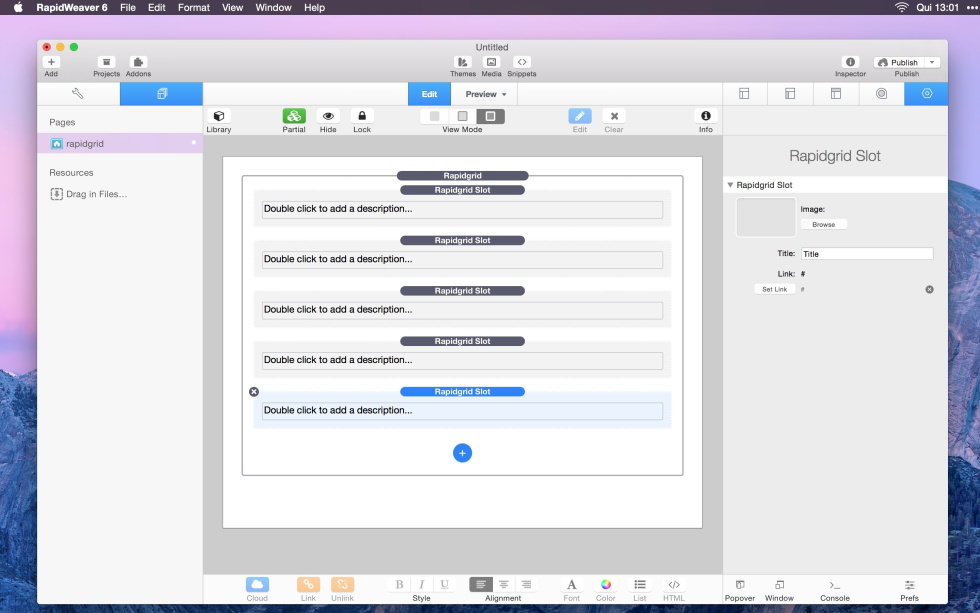The image size is (980, 613).
Task: Click the Set Link button
Action: click(774, 289)
